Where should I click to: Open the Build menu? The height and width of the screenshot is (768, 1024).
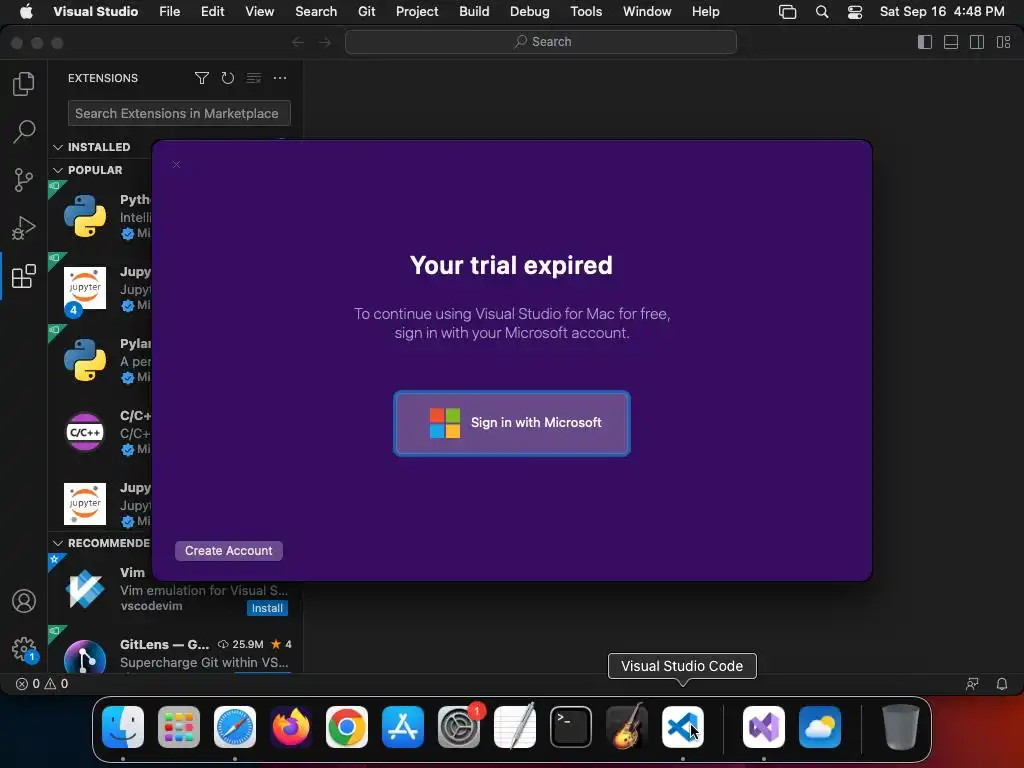[474, 11]
